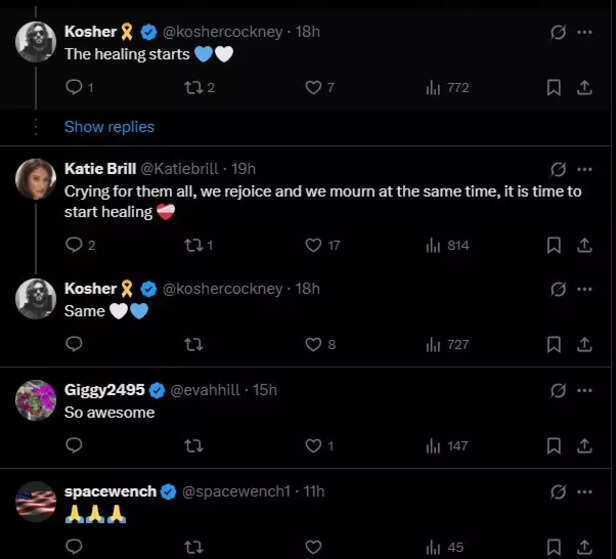
Task: Open more options on spacewench's tweet
Action: coord(585,492)
